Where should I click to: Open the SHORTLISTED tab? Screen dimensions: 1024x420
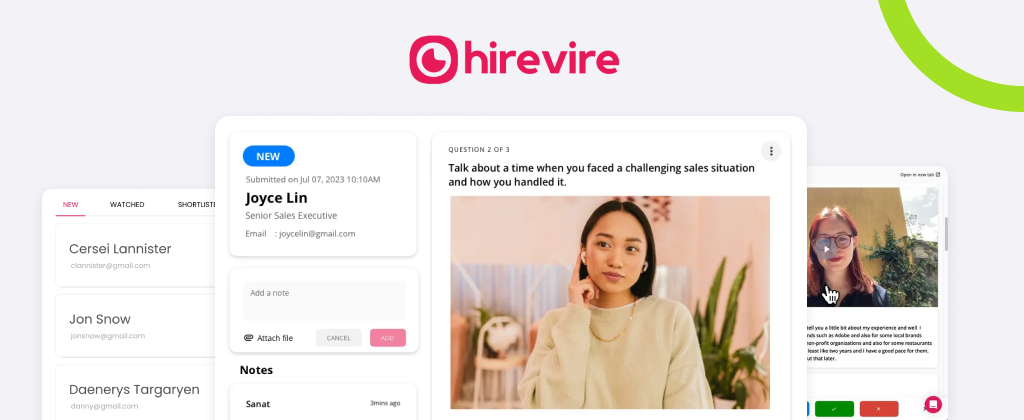197,204
